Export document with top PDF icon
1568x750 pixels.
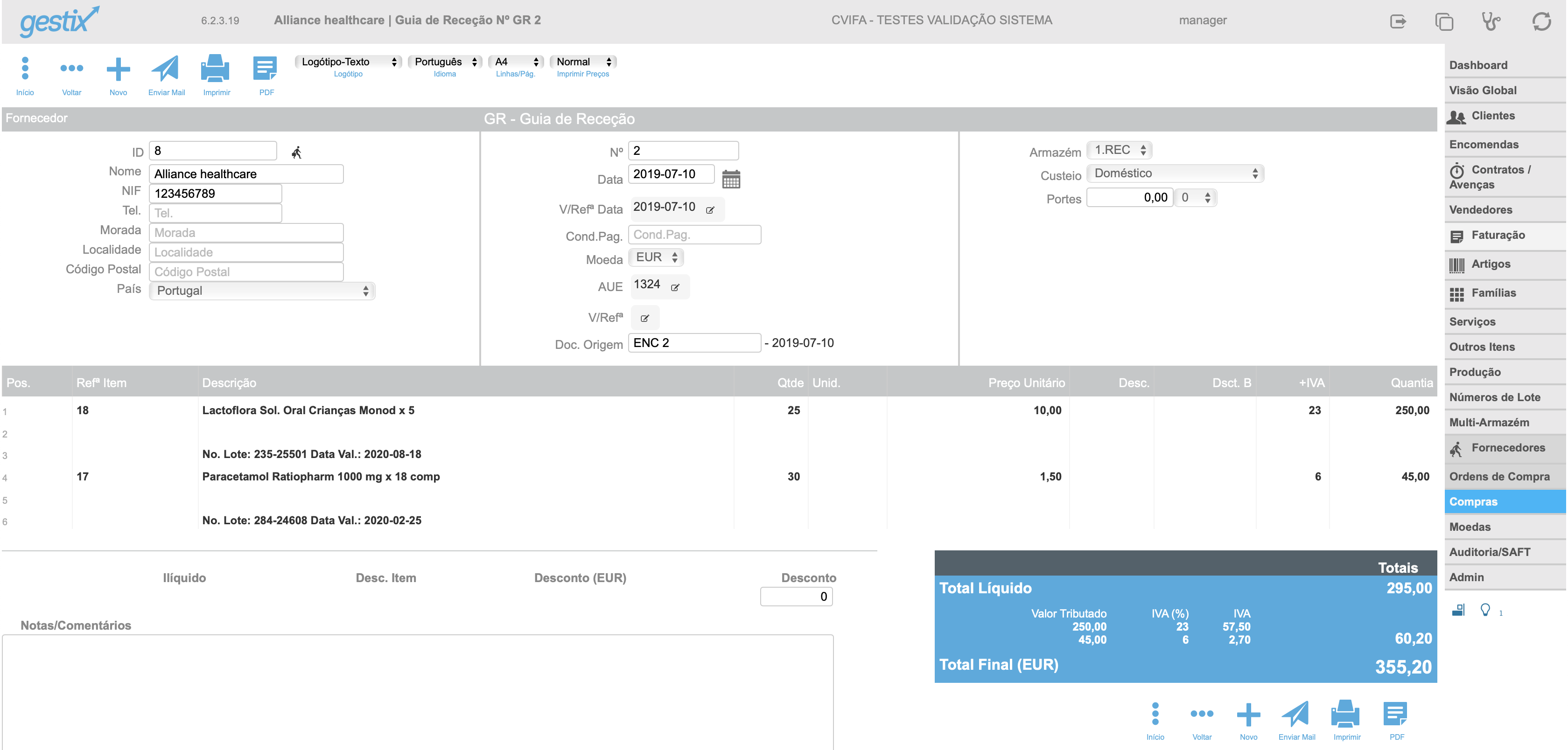(266, 68)
